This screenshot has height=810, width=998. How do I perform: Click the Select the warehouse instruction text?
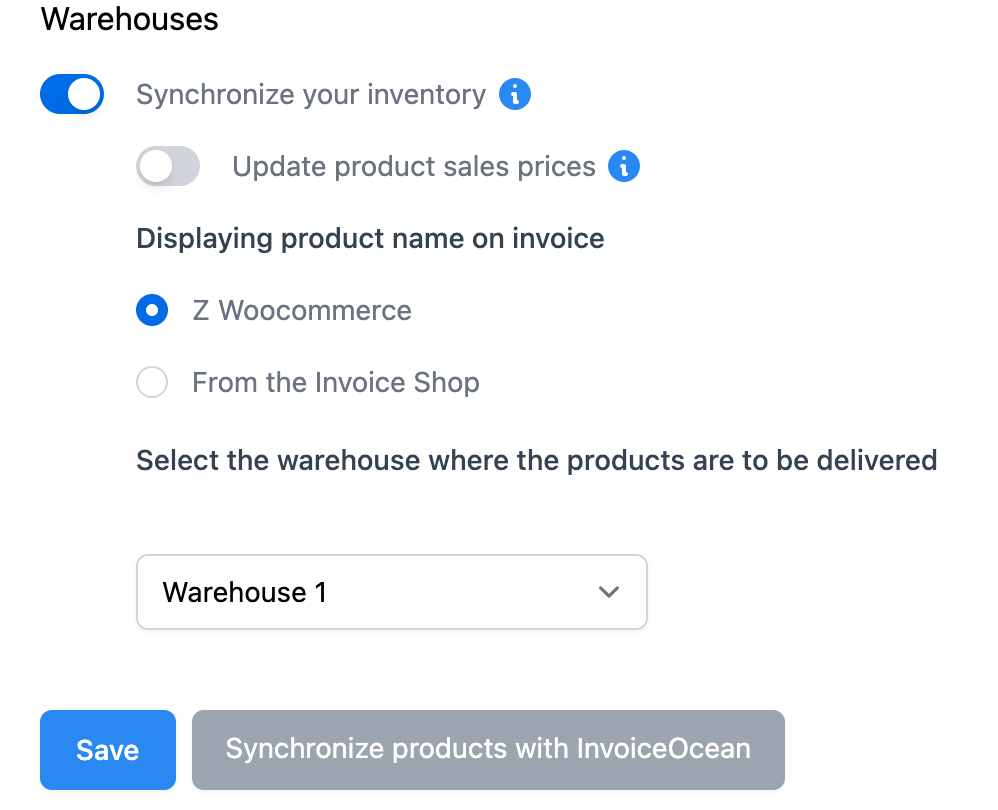(536, 460)
